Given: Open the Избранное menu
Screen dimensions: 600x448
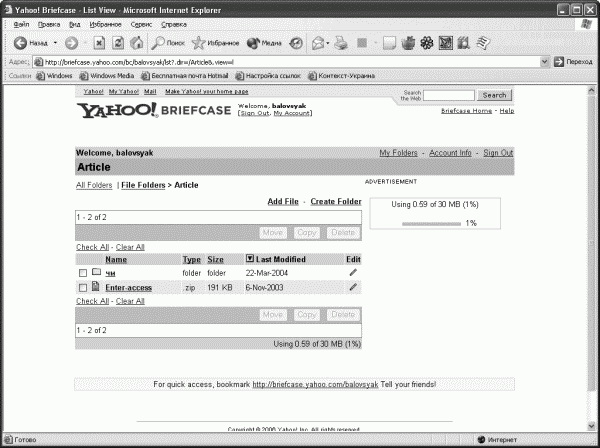Looking at the screenshot, I should coord(105,24).
